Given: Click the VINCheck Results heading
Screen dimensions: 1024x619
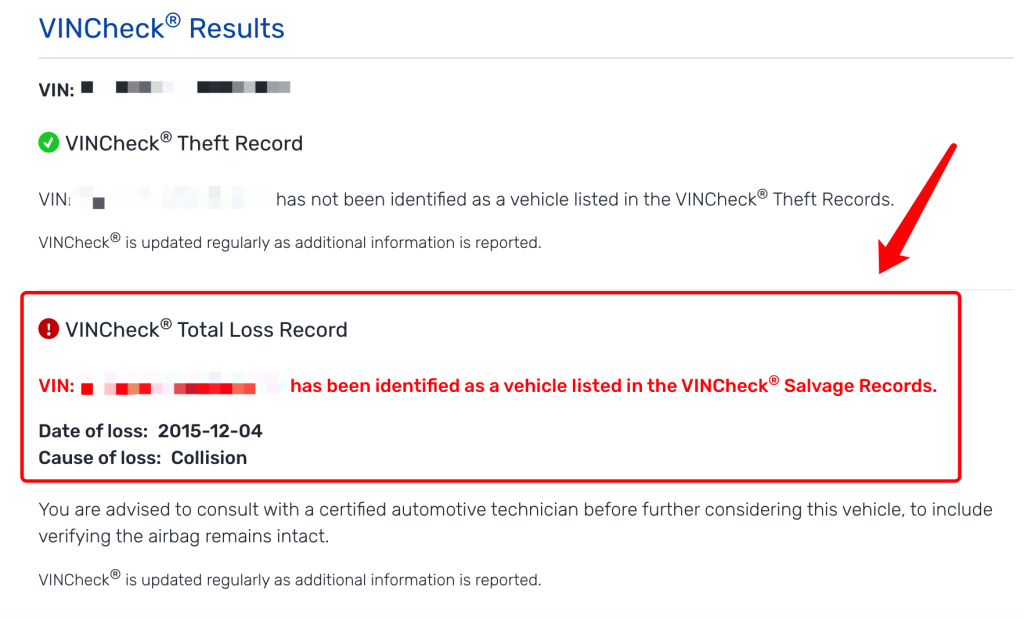Looking at the screenshot, I should pos(161,27).
